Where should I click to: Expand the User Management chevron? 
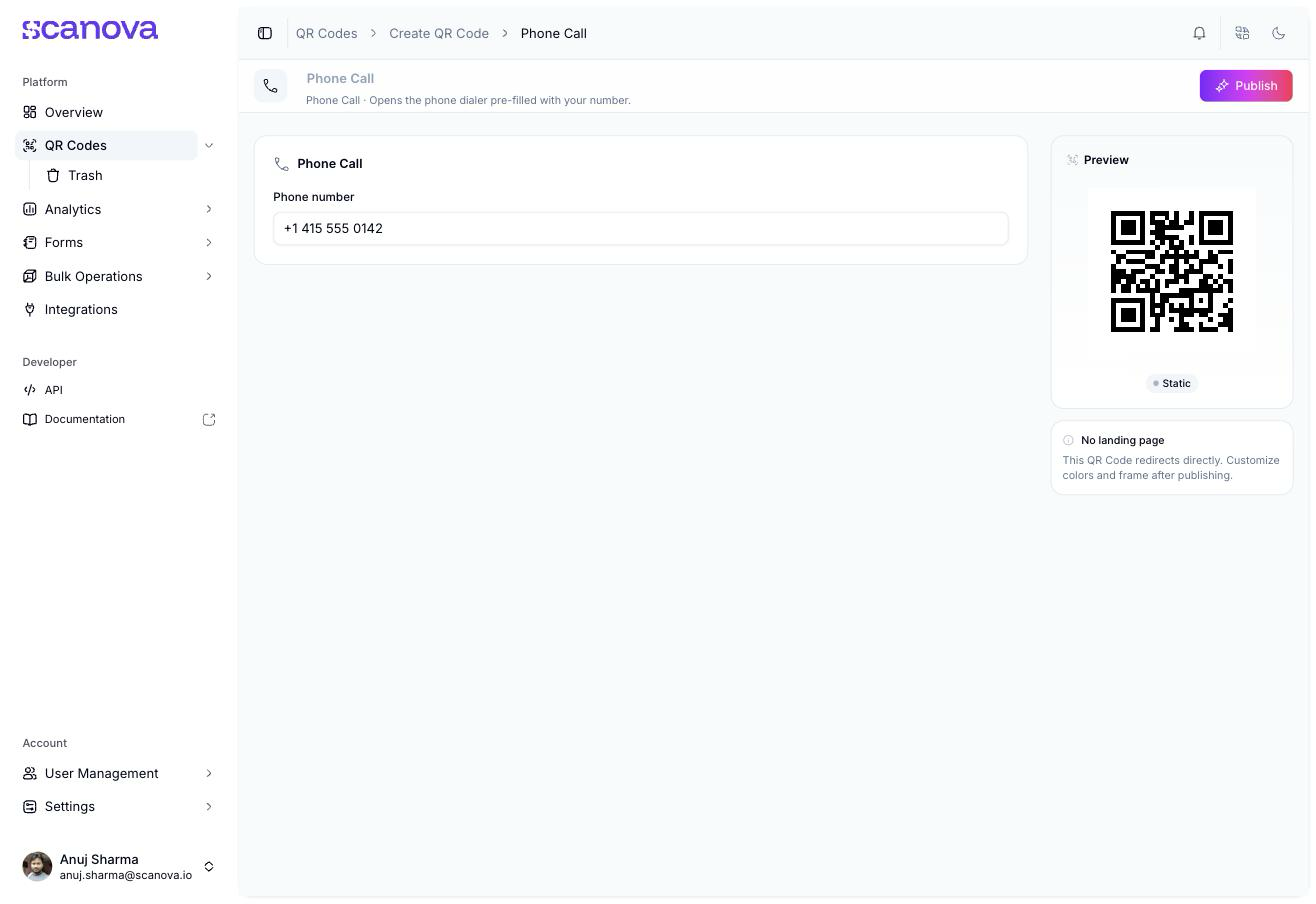click(x=209, y=773)
